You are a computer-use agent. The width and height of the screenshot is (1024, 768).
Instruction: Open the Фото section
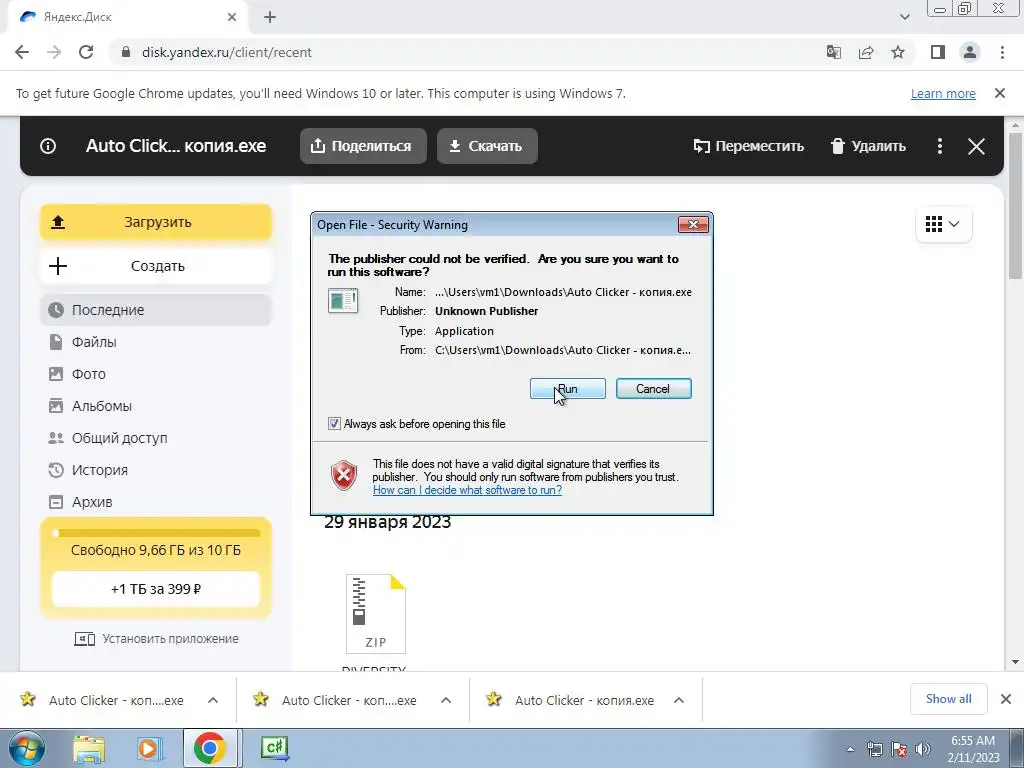click(x=155, y=374)
